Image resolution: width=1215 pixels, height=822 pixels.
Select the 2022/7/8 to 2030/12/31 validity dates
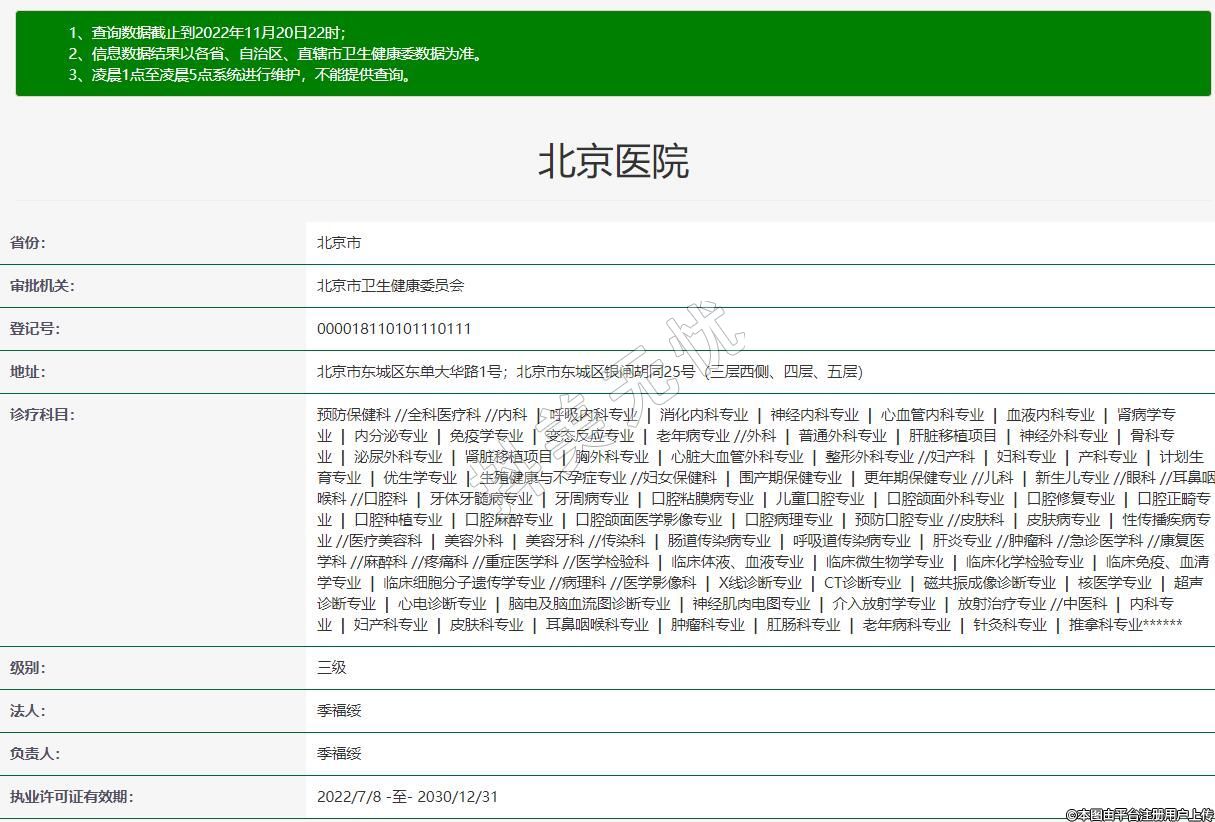coord(407,797)
